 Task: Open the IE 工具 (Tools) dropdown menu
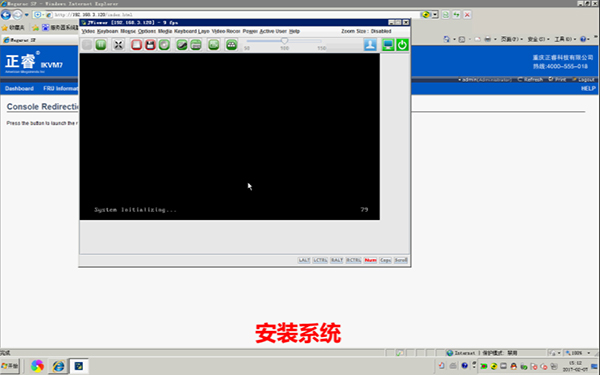(x=565, y=39)
